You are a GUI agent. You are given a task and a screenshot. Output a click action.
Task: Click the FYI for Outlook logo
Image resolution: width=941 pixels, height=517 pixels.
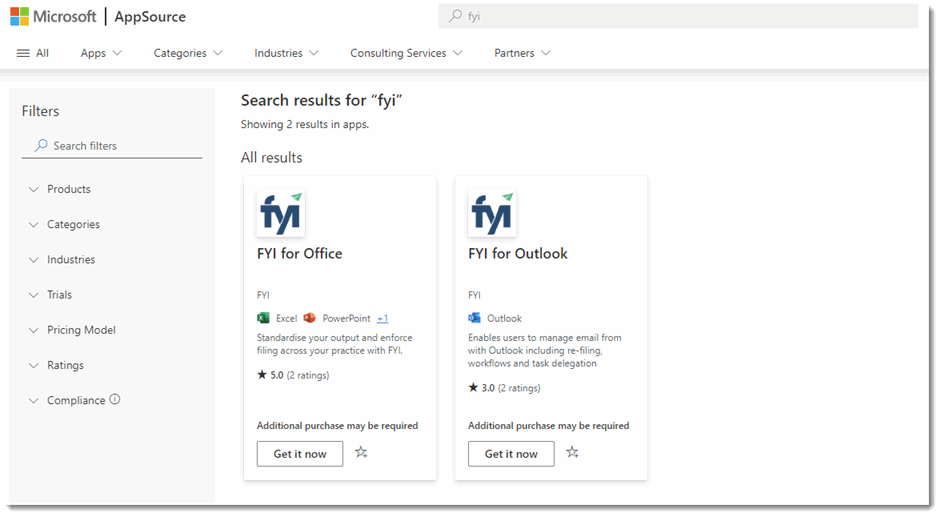coord(492,213)
